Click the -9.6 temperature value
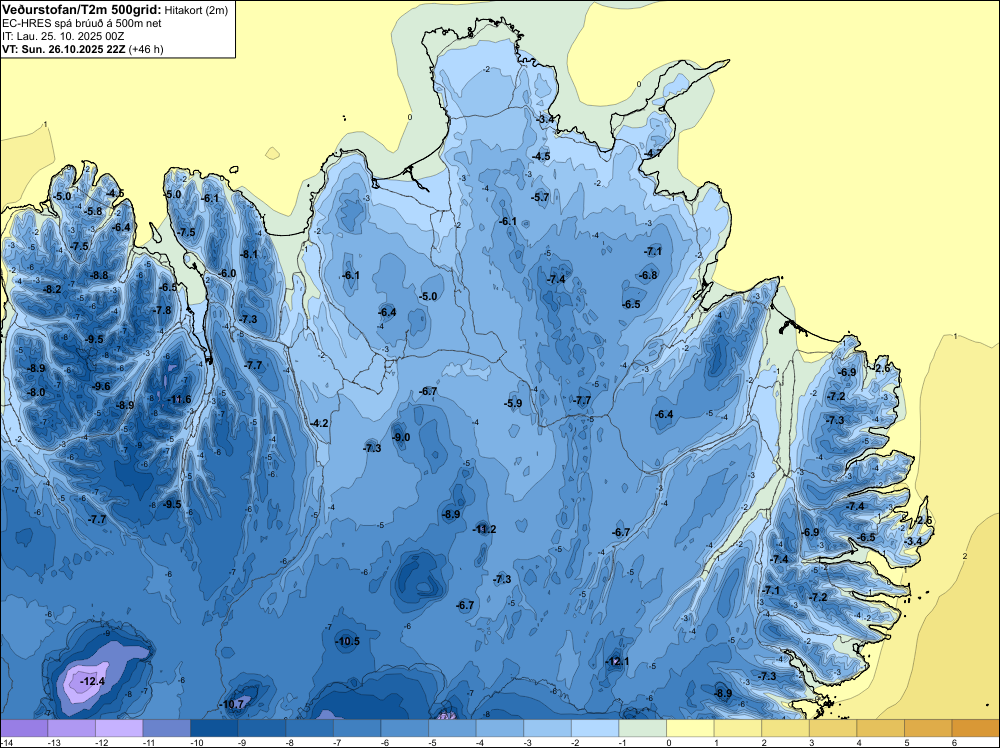The height and width of the screenshot is (748, 1000). tap(101, 386)
